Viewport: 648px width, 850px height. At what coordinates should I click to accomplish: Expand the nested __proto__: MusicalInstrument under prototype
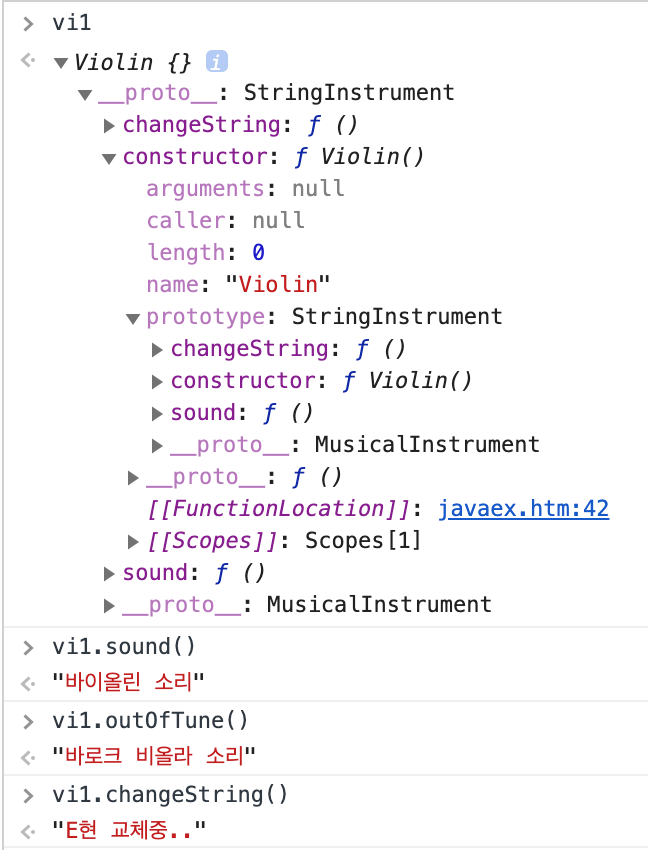point(157,445)
